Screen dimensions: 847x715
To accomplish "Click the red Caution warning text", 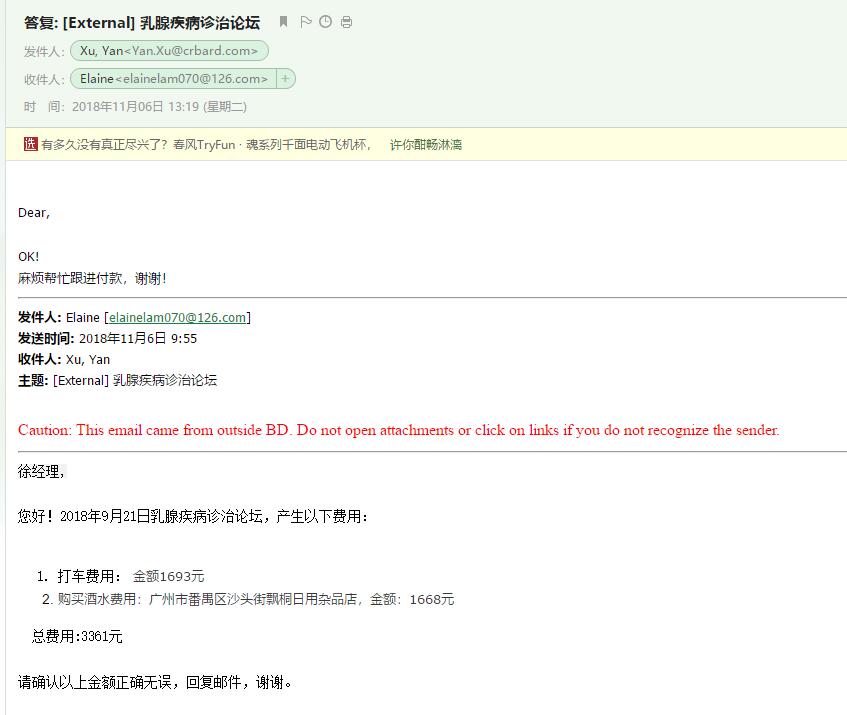I will click(398, 431).
